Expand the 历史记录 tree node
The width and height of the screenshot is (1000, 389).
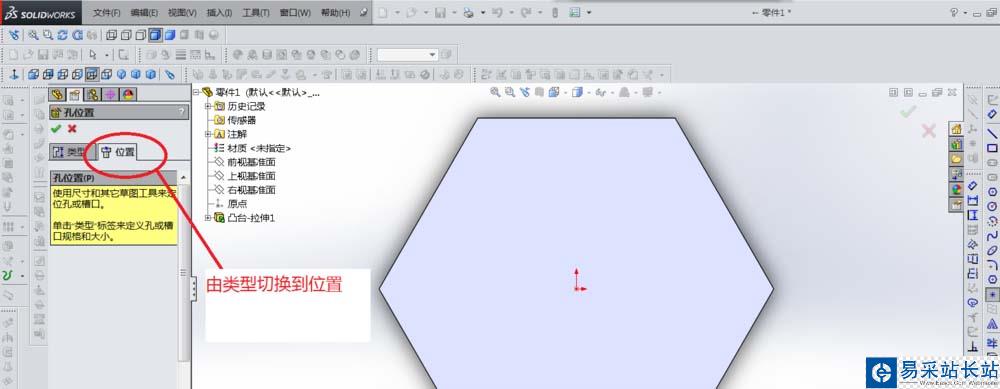click(x=208, y=106)
